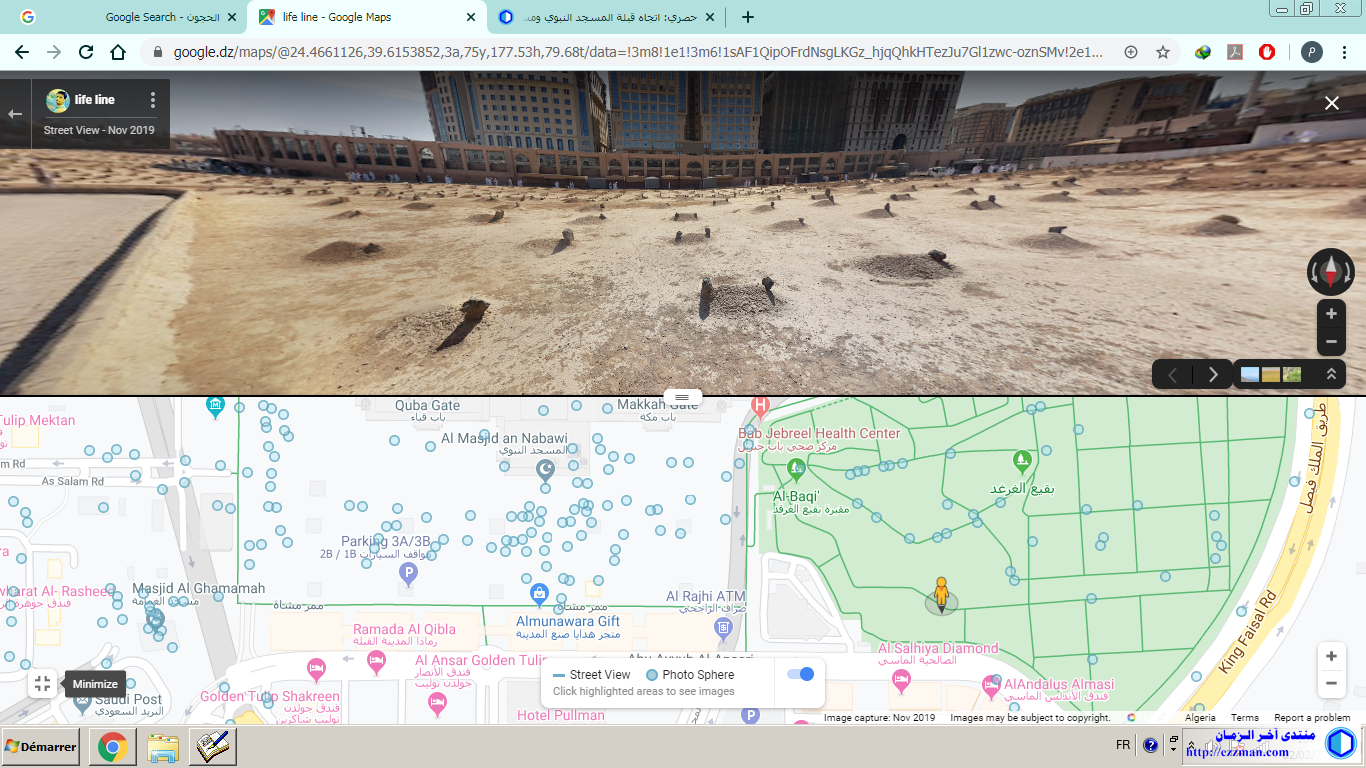Click the browser address bar

(640, 52)
